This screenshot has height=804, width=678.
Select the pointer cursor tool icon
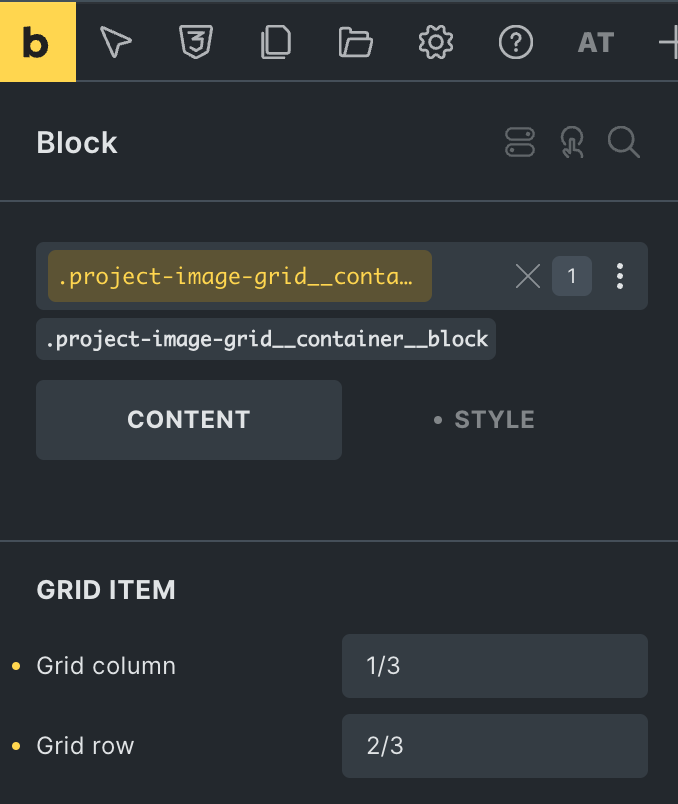(x=116, y=42)
